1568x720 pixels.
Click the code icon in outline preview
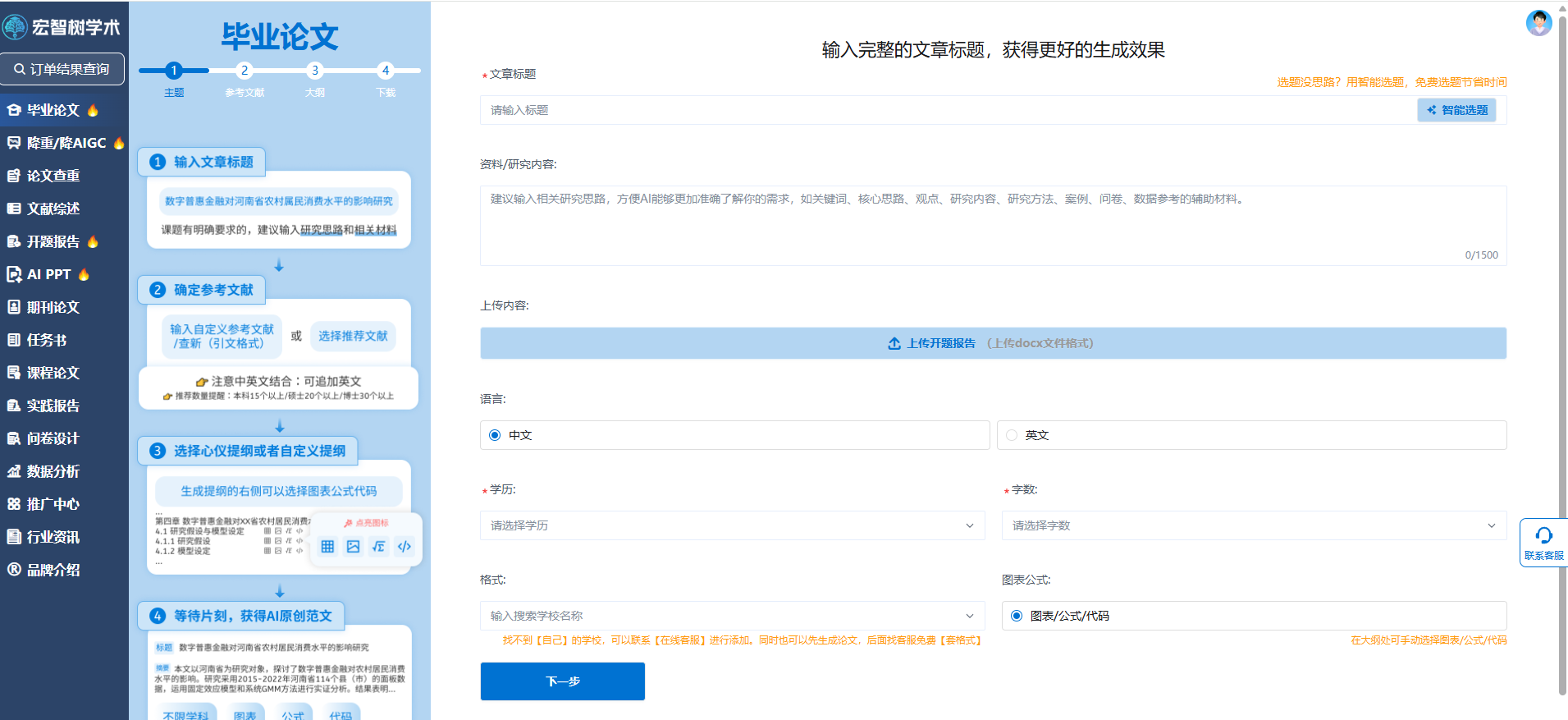point(405,547)
